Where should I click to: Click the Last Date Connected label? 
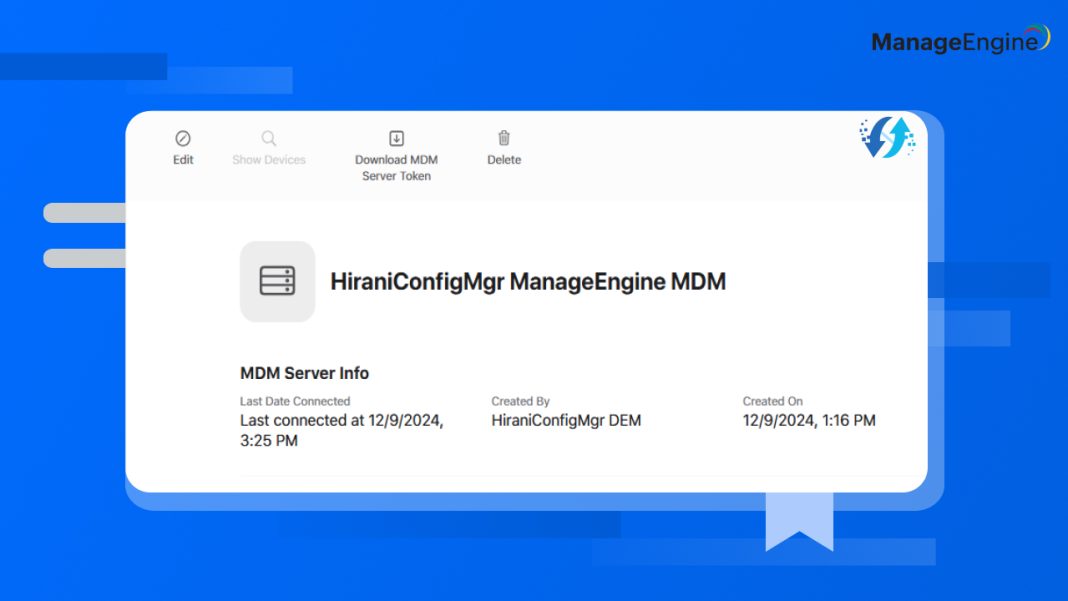click(295, 401)
